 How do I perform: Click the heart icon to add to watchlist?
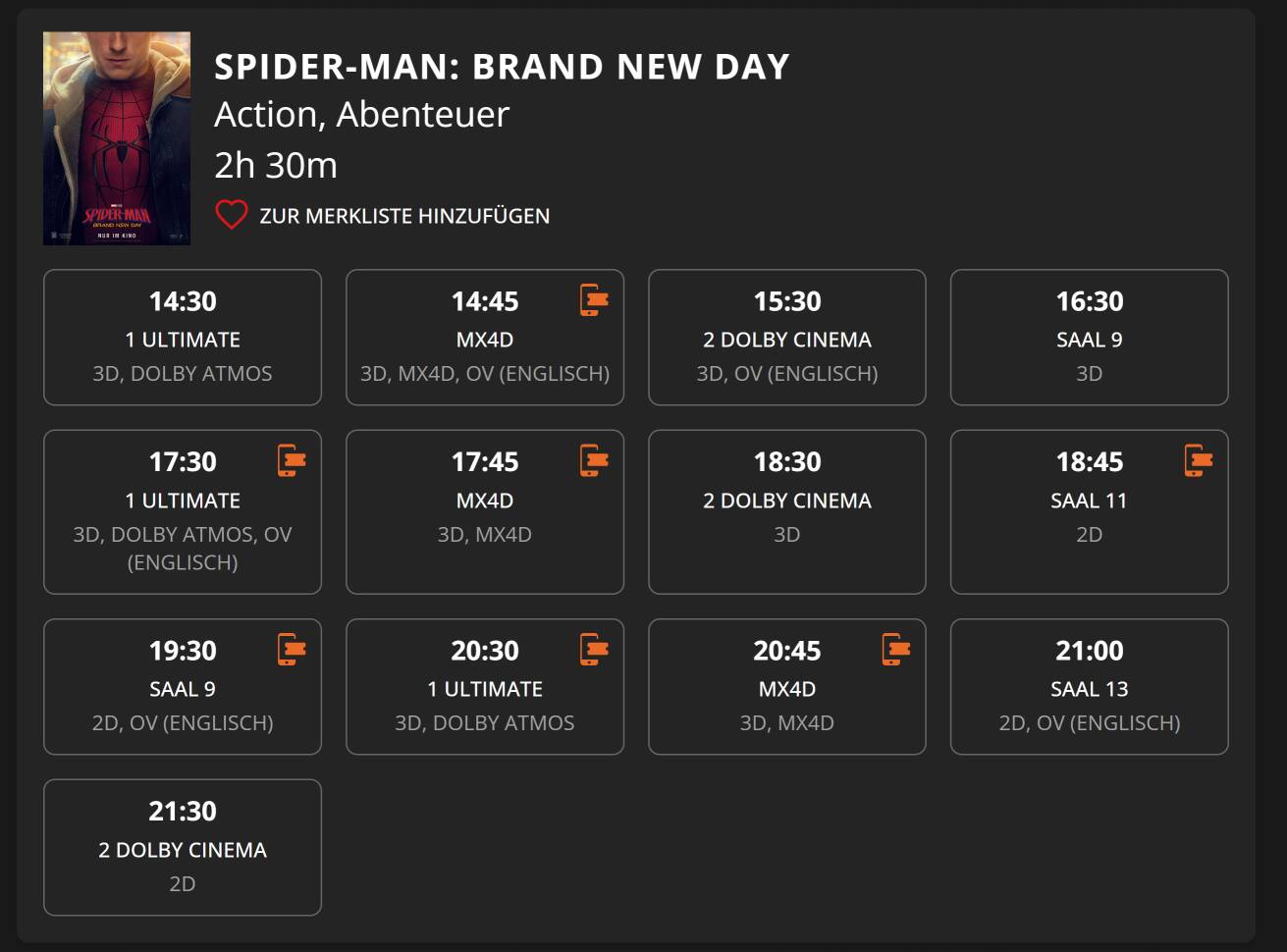(232, 215)
